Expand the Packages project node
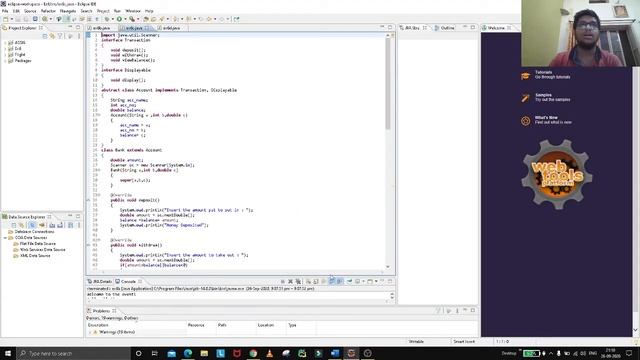This screenshot has height=360, width=640. click(5, 60)
